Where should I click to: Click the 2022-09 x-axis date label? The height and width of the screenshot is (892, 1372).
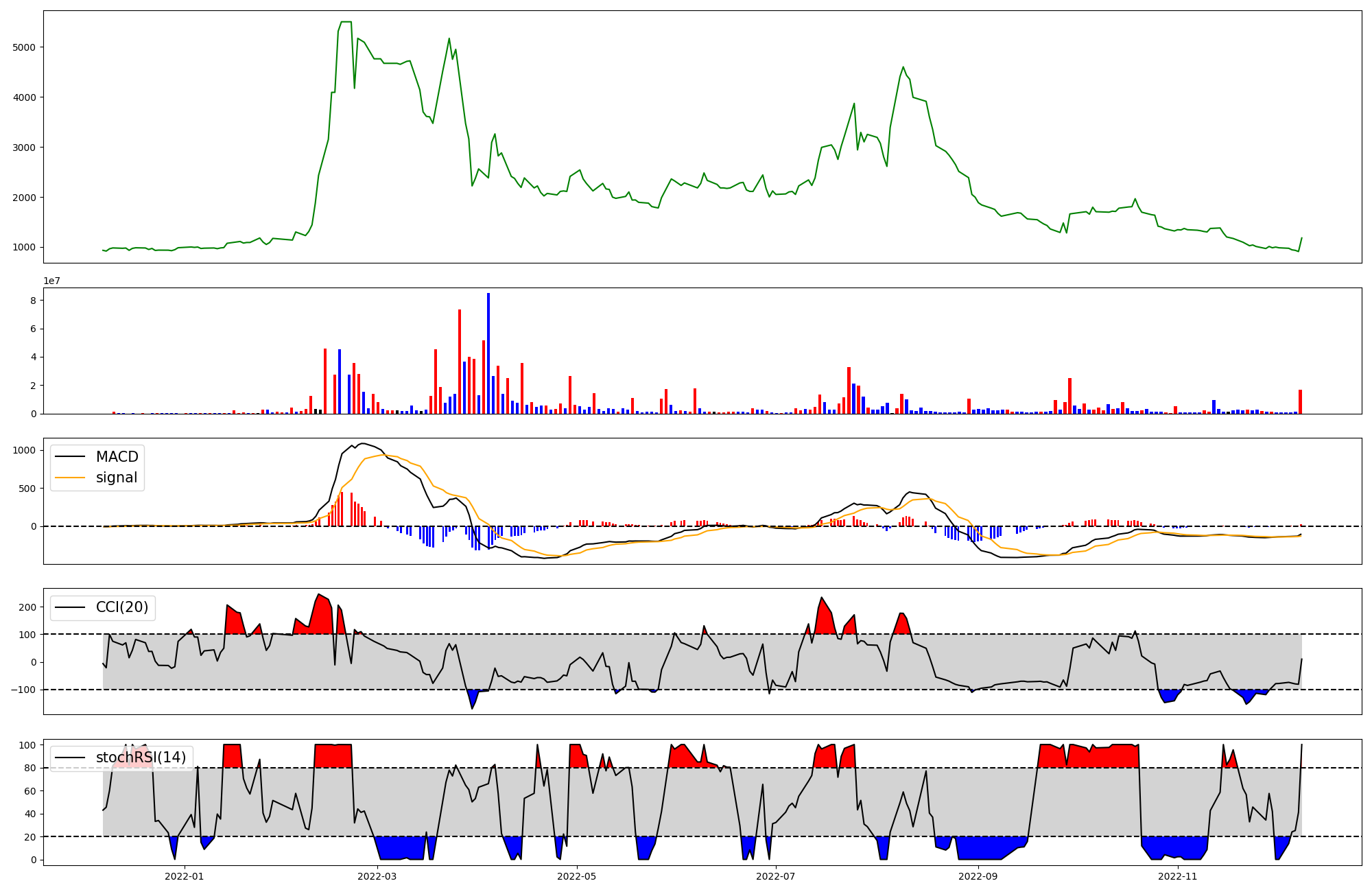tap(978, 876)
